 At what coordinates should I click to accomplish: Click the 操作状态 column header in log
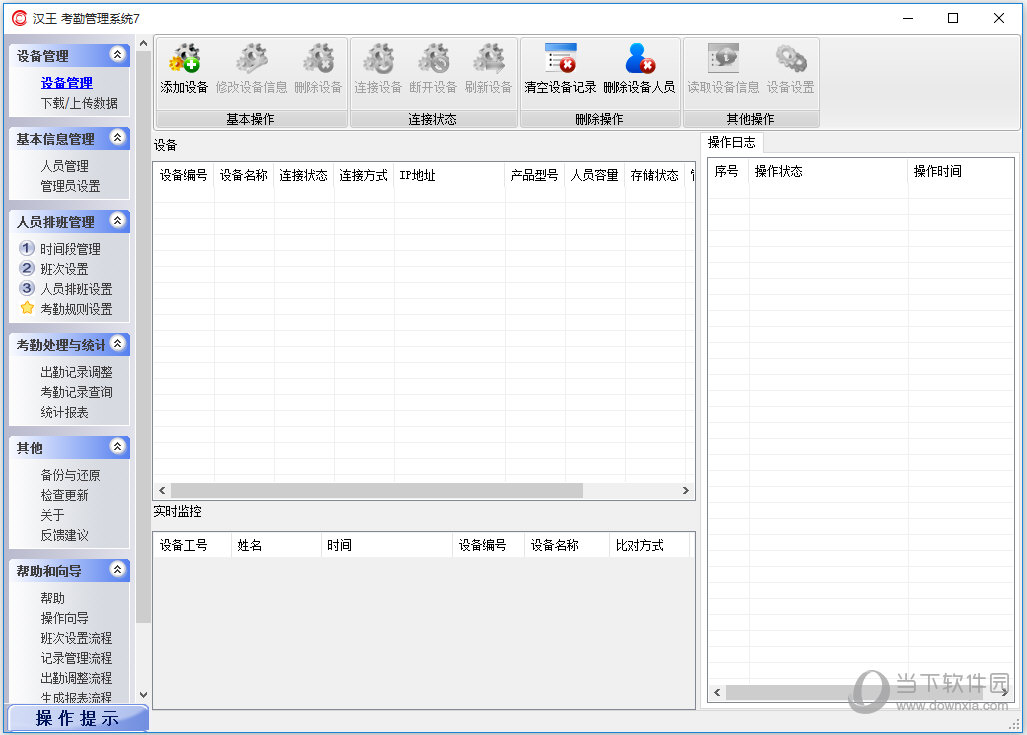click(x=829, y=172)
